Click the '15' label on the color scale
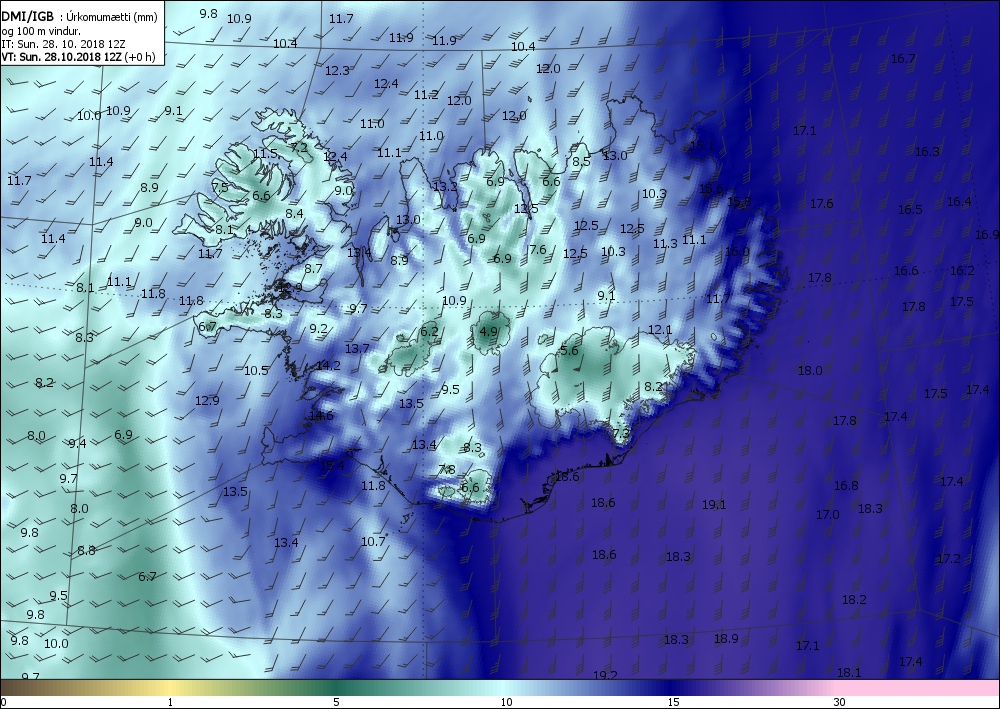 [673, 702]
